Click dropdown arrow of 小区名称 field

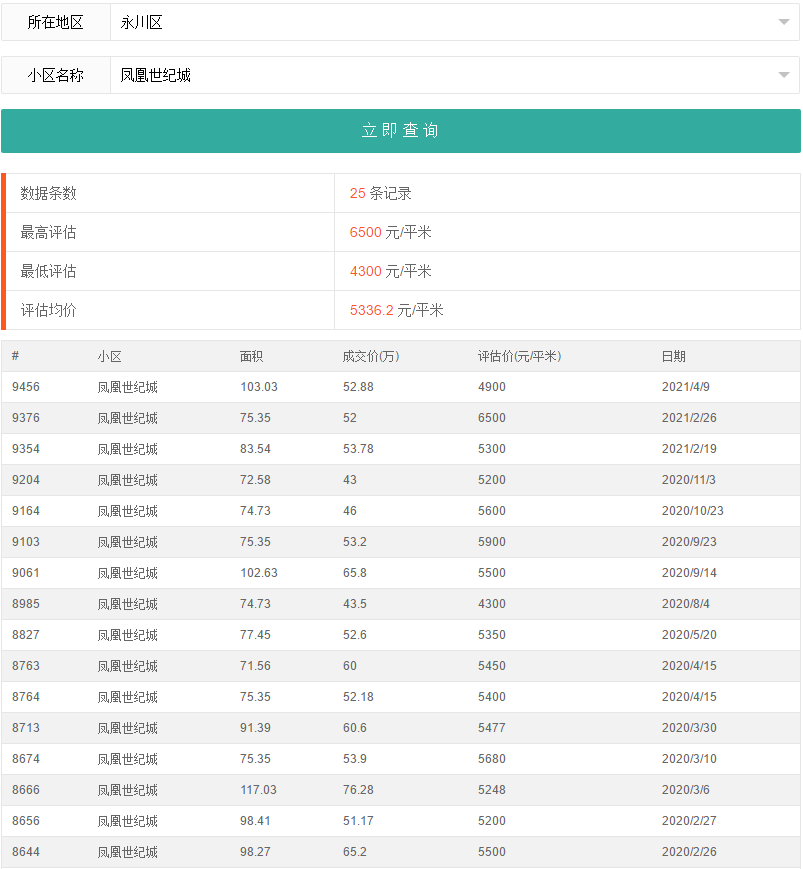(784, 75)
